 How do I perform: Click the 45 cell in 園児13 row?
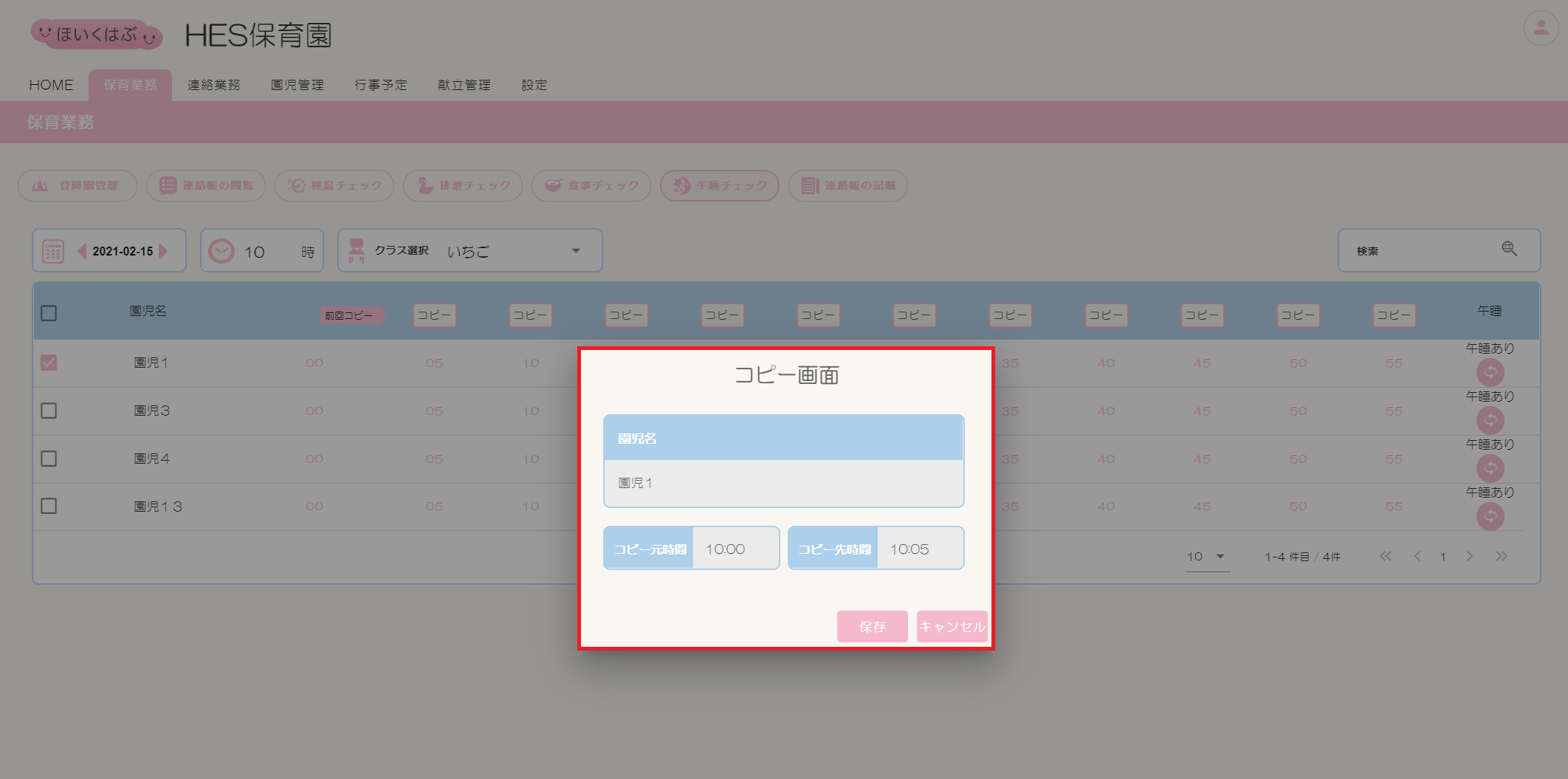pos(1202,507)
